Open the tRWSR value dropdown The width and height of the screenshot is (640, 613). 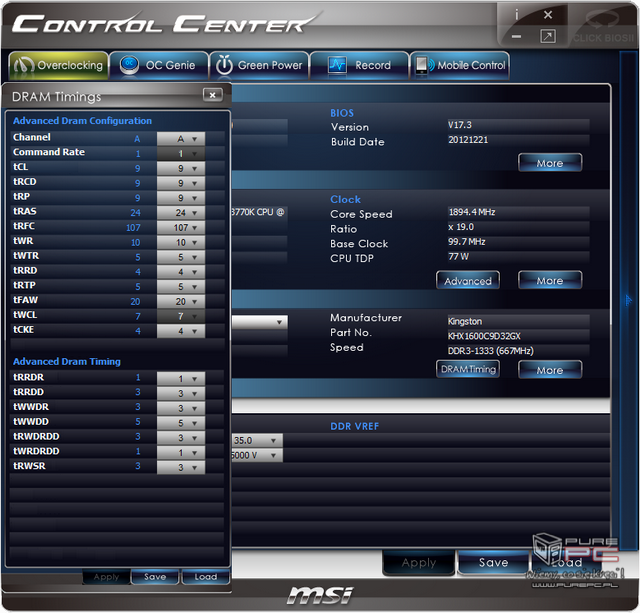(181, 467)
